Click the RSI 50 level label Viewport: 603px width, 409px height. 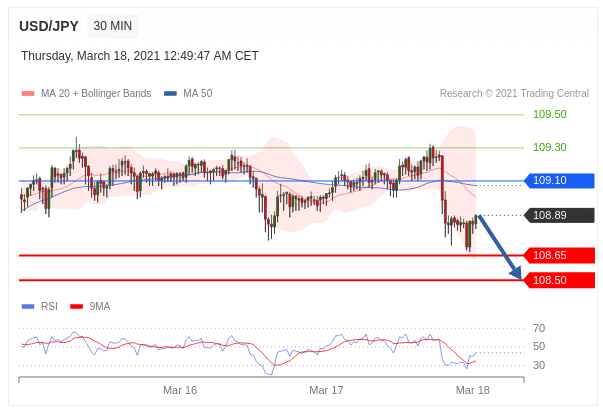tap(539, 346)
